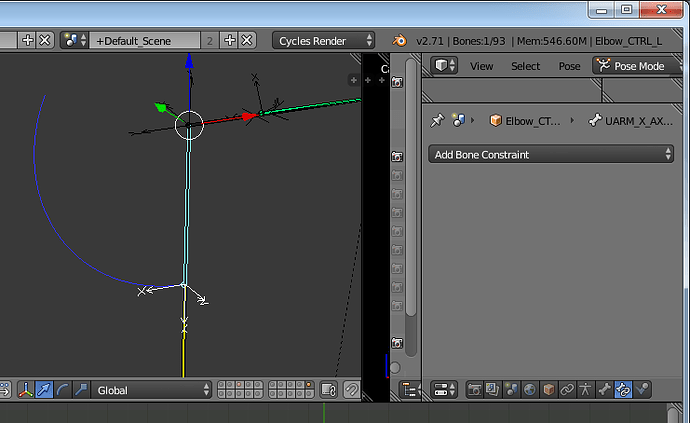690x423 pixels.
Task: Switch to the Object cube tab
Action: 548,390
